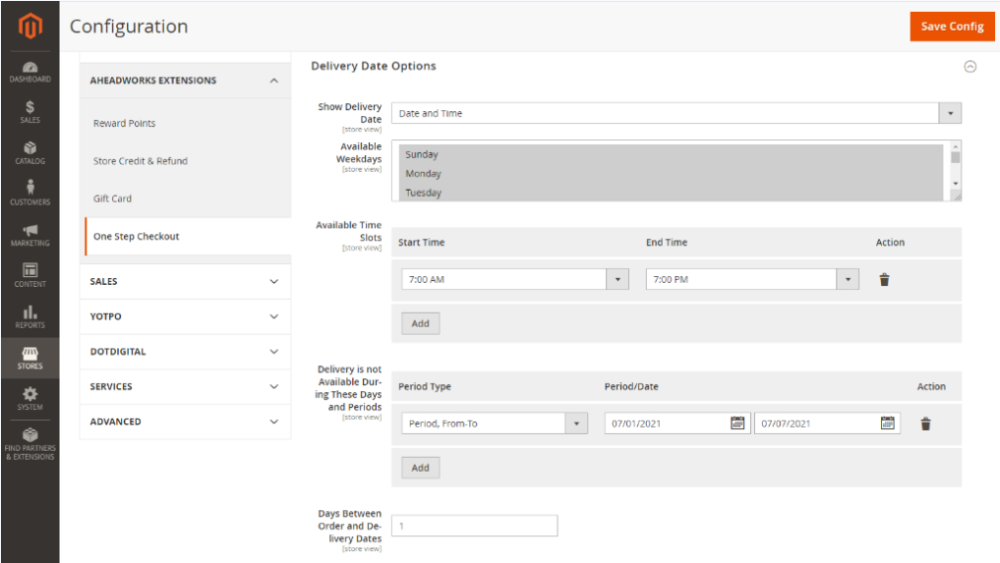This screenshot has height=563, width=1000.
Task: Open calendar picker for 07/07/2021 date
Action: (x=887, y=423)
